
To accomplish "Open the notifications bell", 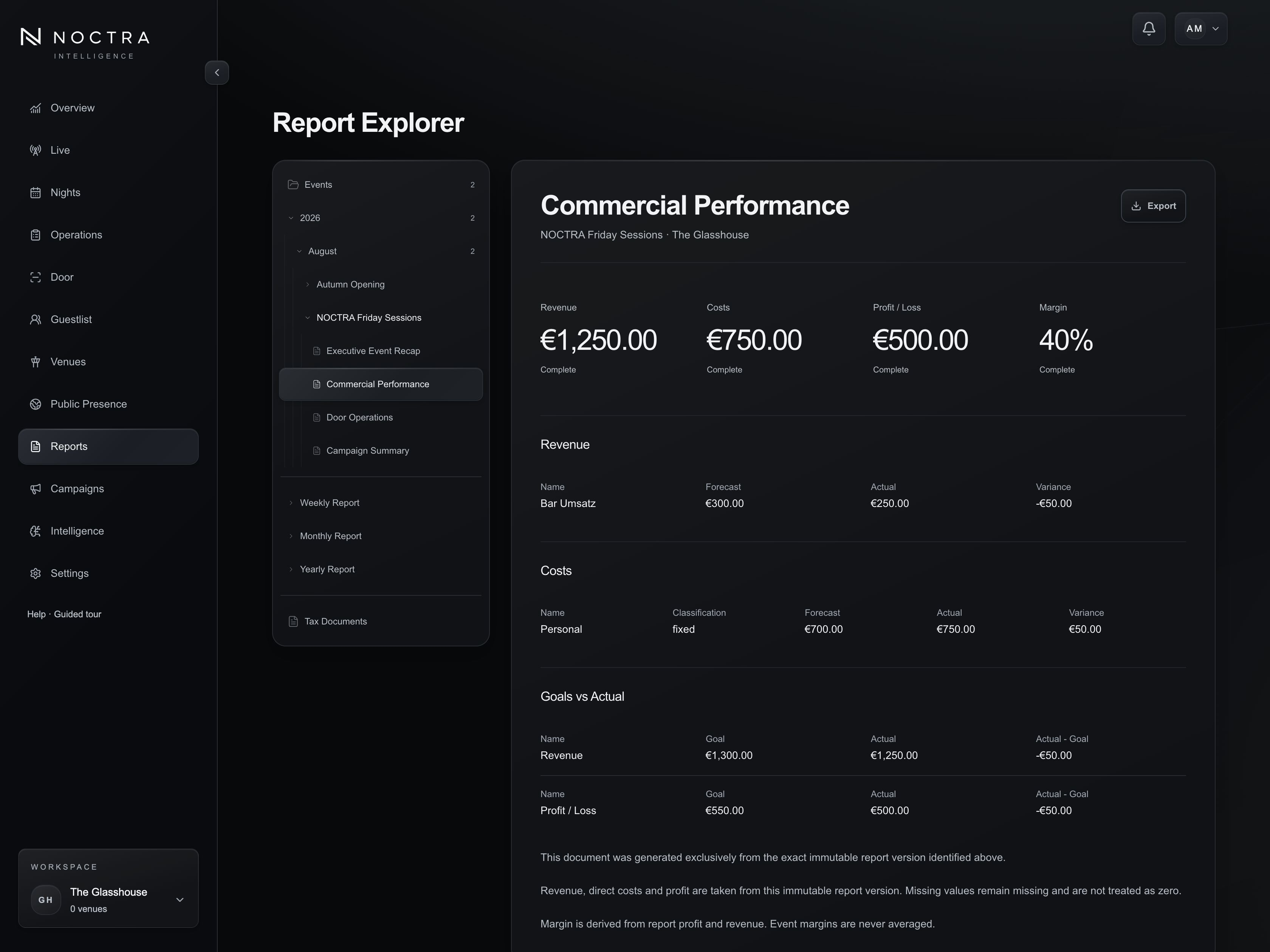I will pos(1148,29).
